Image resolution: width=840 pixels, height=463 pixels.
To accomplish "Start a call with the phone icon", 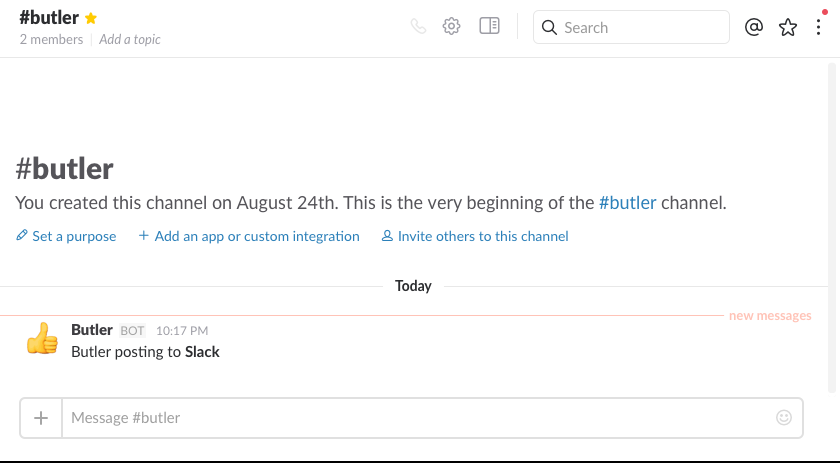I will (x=418, y=26).
